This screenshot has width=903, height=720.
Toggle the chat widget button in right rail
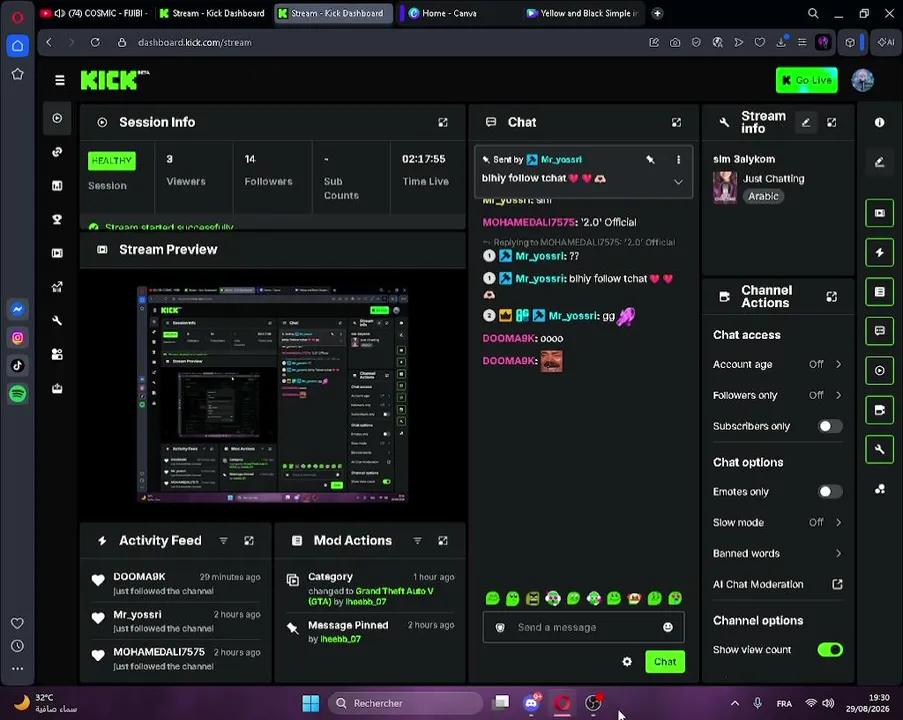[x=879, y=331]
